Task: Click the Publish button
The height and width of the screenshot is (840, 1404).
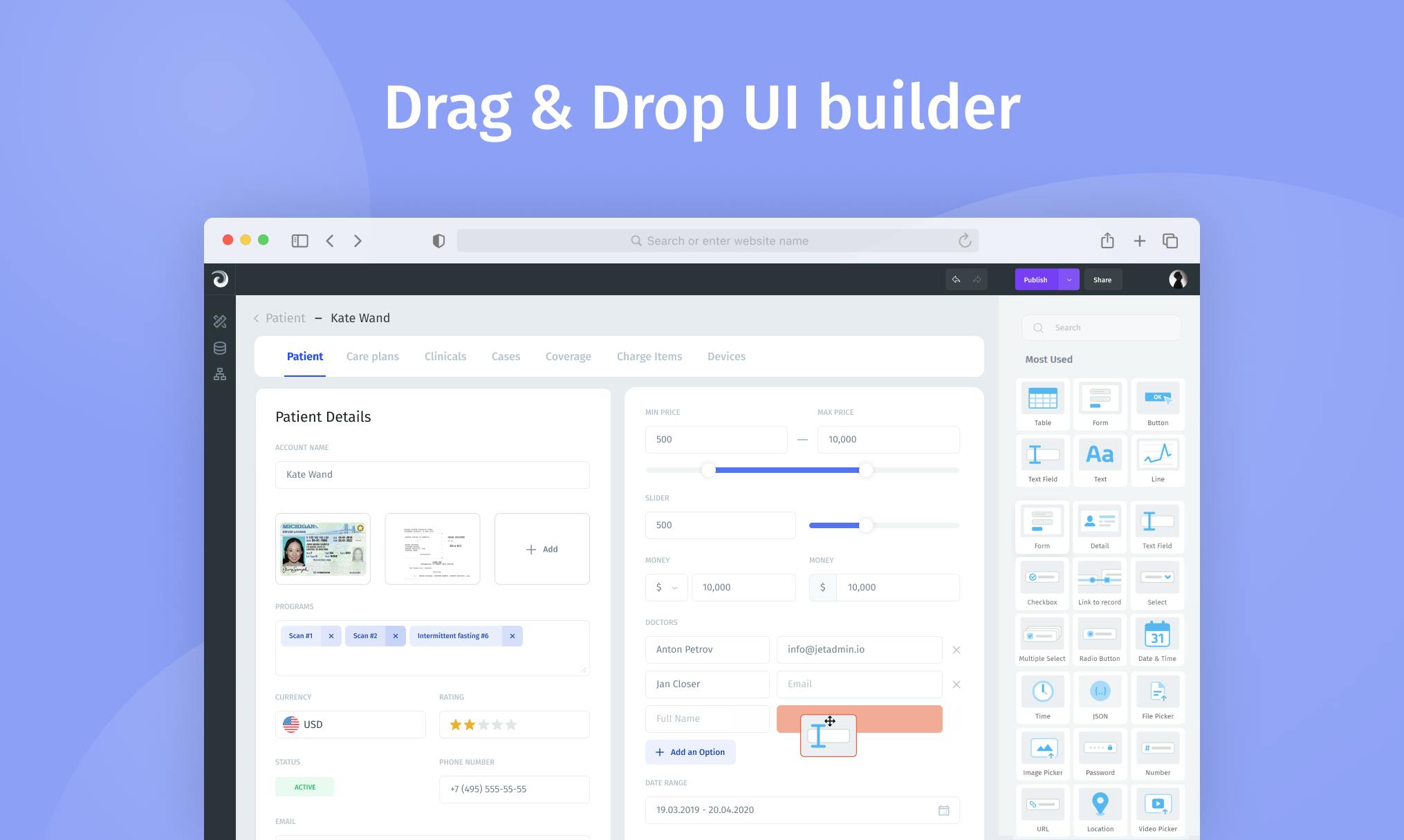Action: coord(1037,279)
